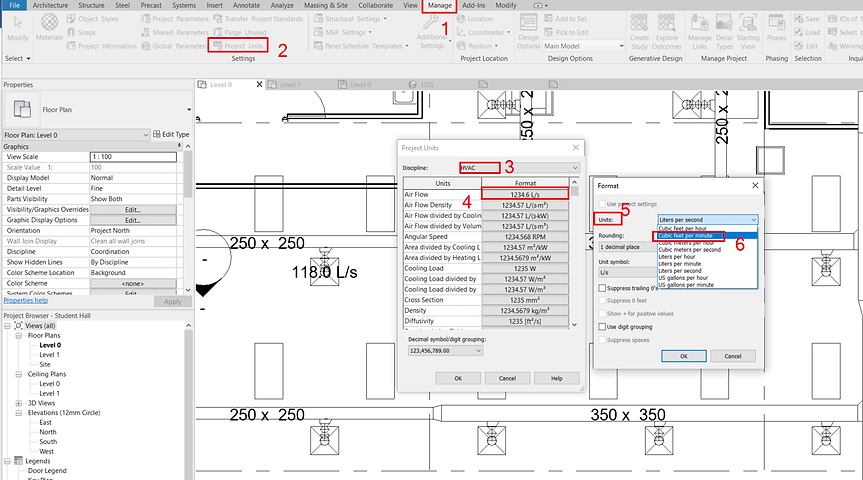This screenshot has width=863, height=480.
Task: Click the Air Flow format button
Action: (525, 194)
